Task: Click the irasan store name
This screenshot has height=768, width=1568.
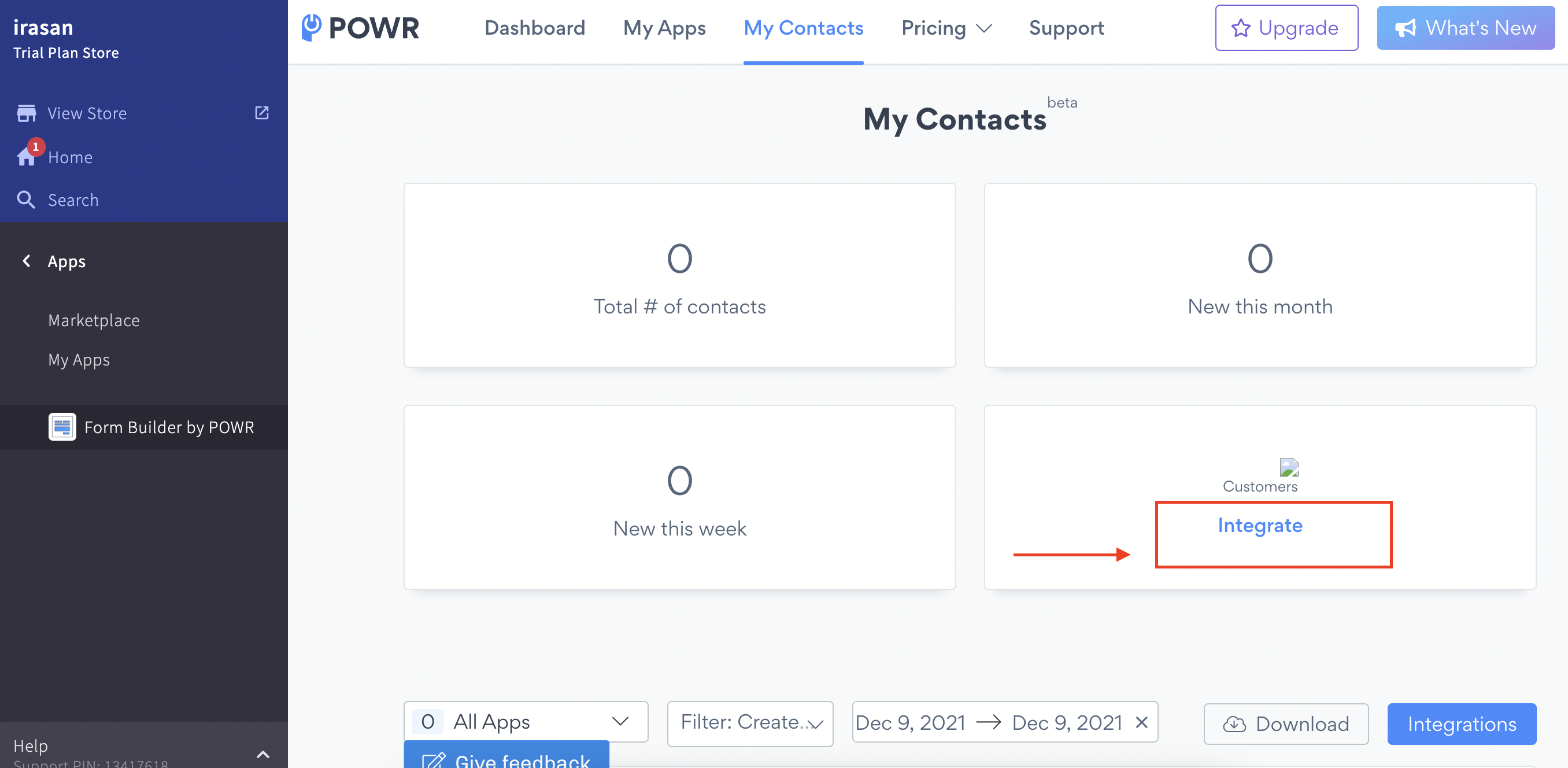Action: 43,27
